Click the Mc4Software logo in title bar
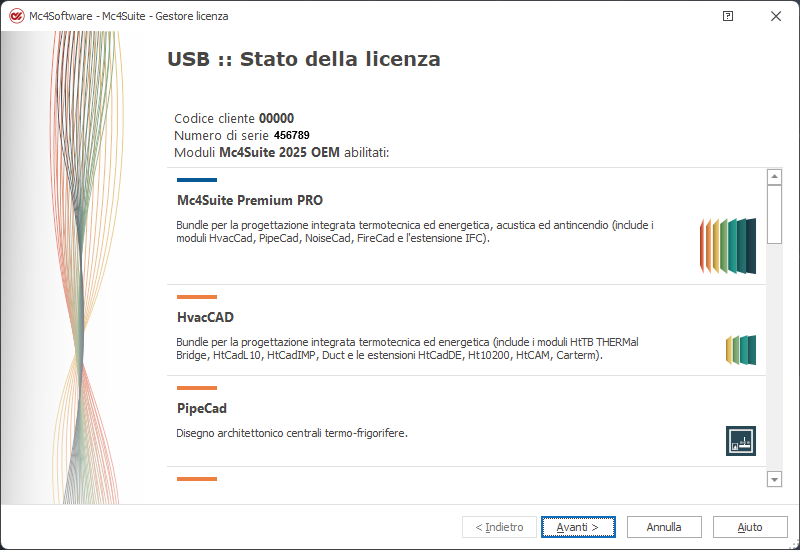This screenshot has width=800, height=550. [17, 16]
